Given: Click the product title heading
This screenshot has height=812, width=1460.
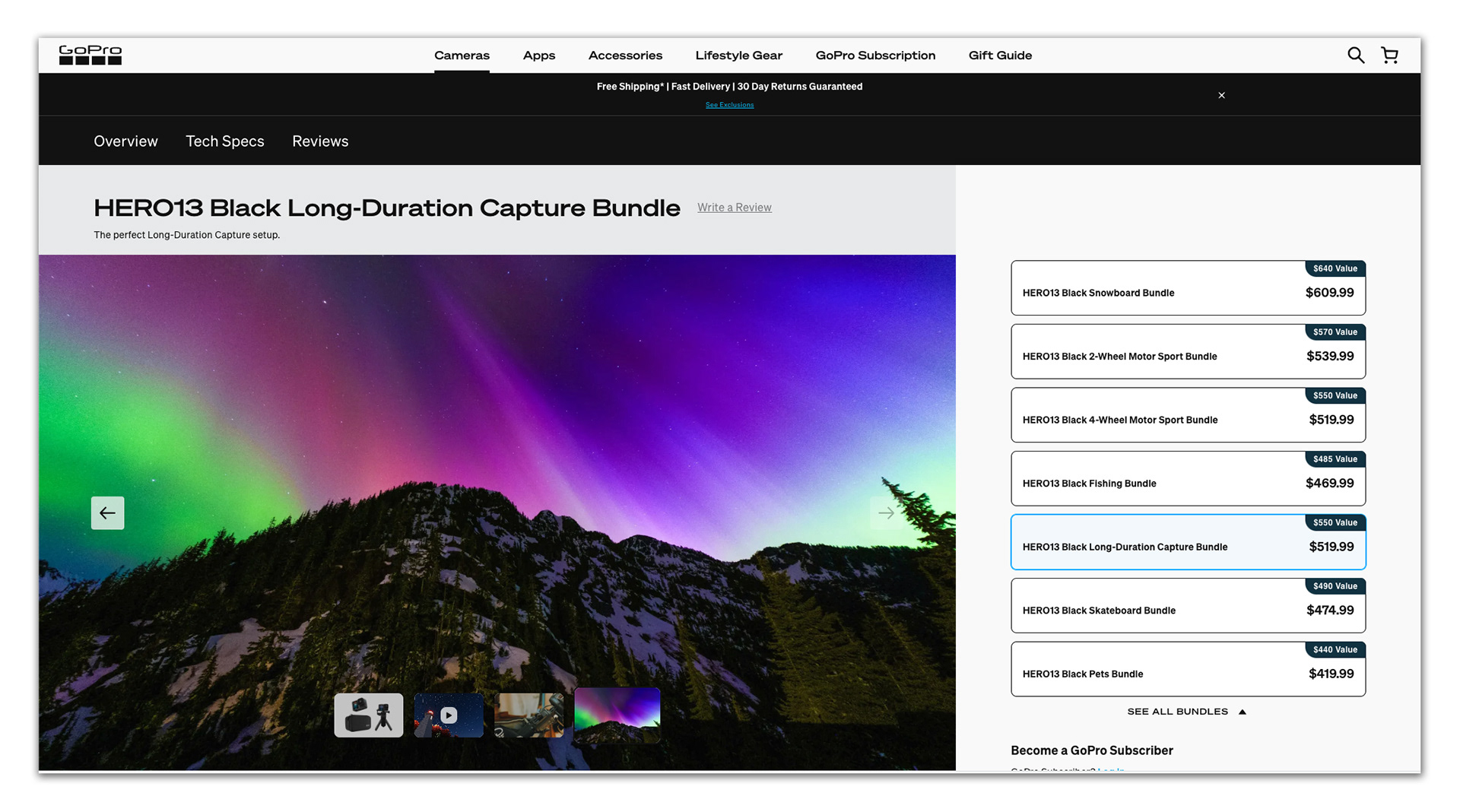Looking at the screenshot, I should [x=386, y=208].
